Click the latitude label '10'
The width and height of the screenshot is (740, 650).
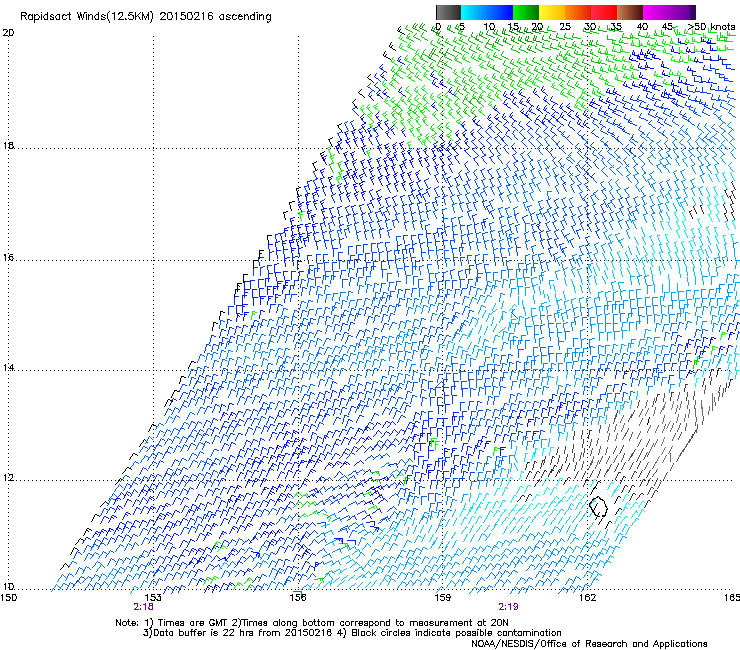point(8,587)
